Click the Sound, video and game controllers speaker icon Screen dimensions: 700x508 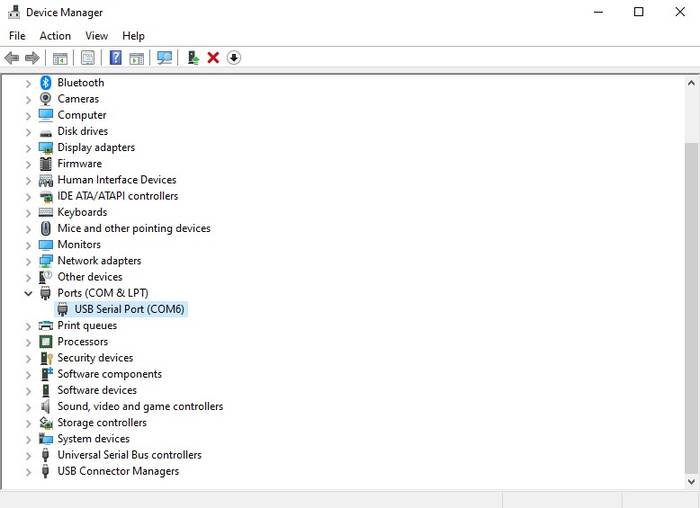point(46,406)
